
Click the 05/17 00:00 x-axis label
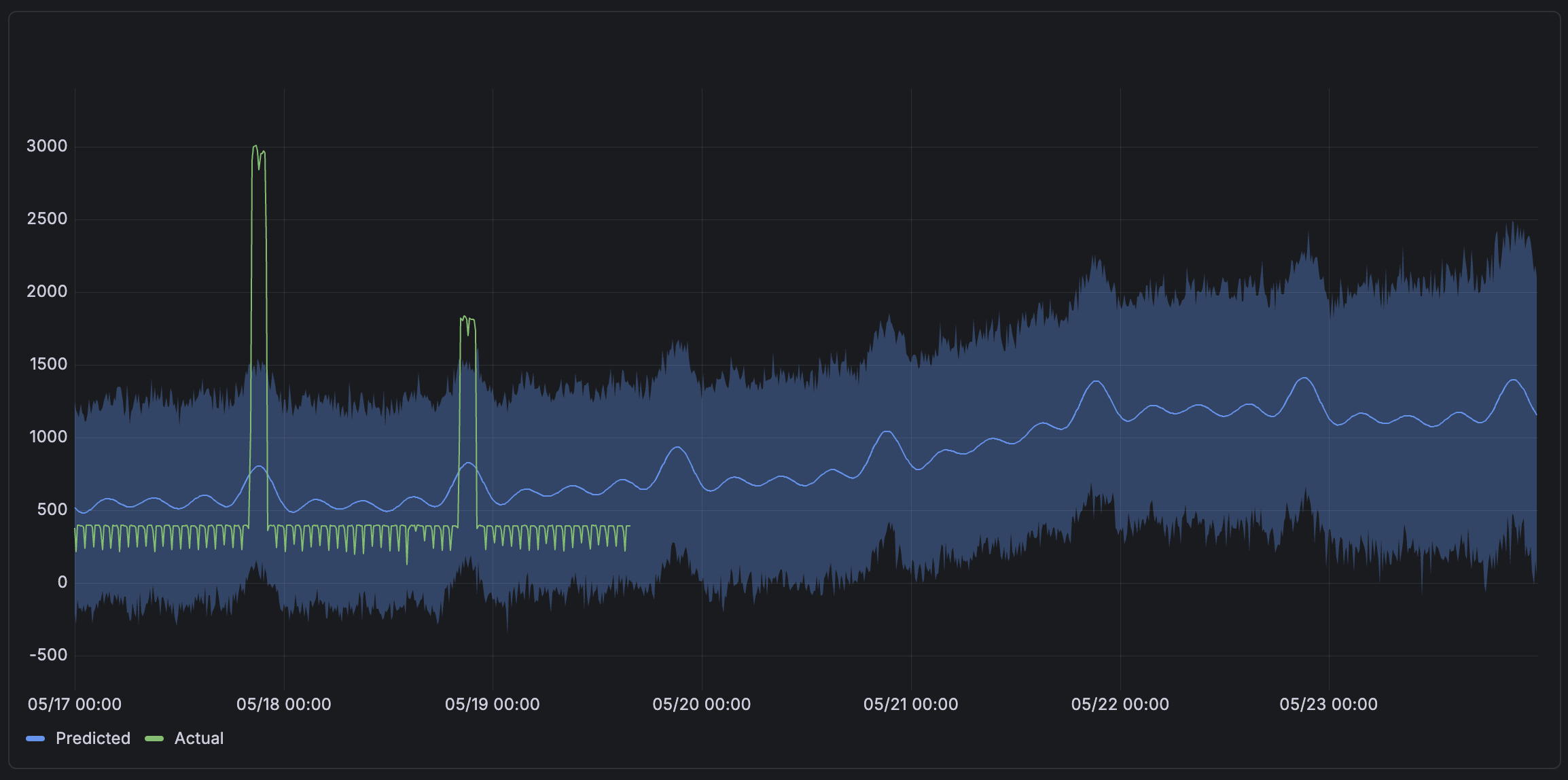tap(75, 705)
